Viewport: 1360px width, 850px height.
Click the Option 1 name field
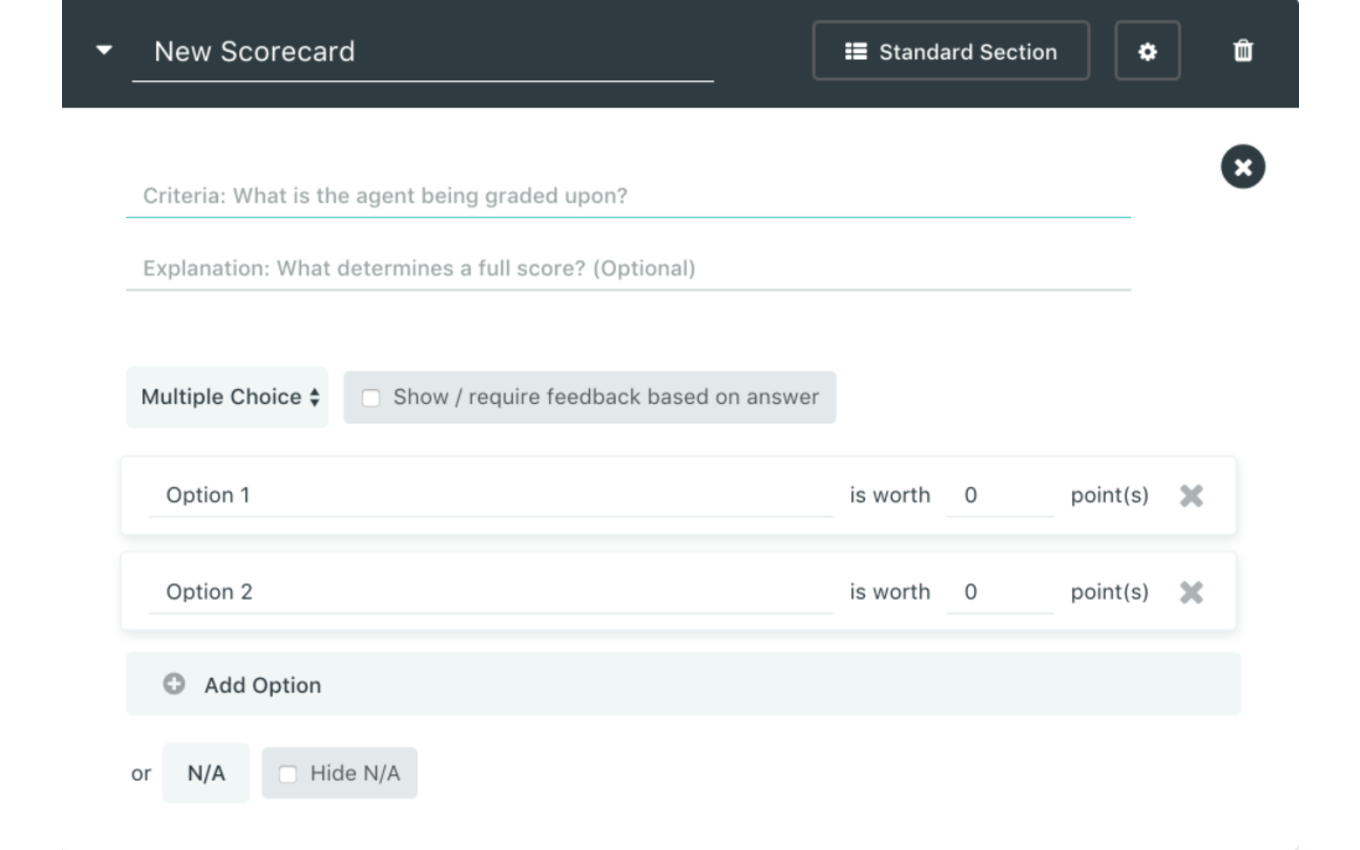pyautogui.click(x=490, y=496)
